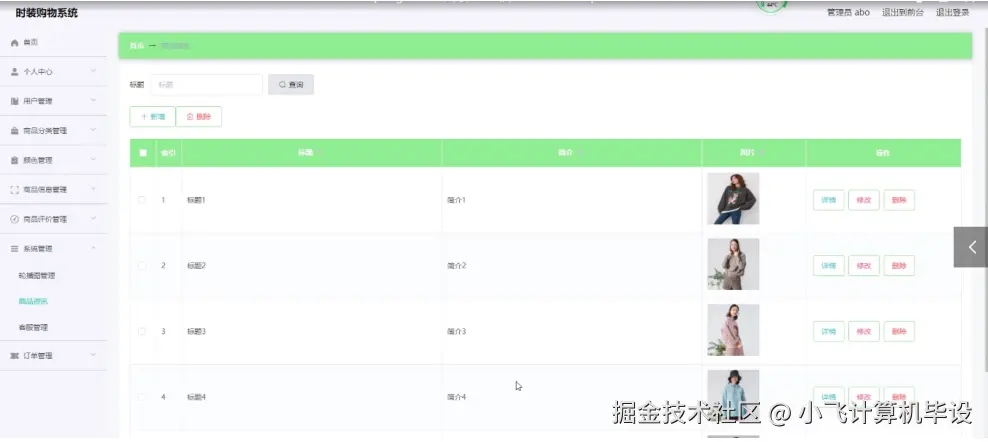Screen dimensions: 988x442
Task: Click the product image in row 标题2
Action: click(733, 264)
